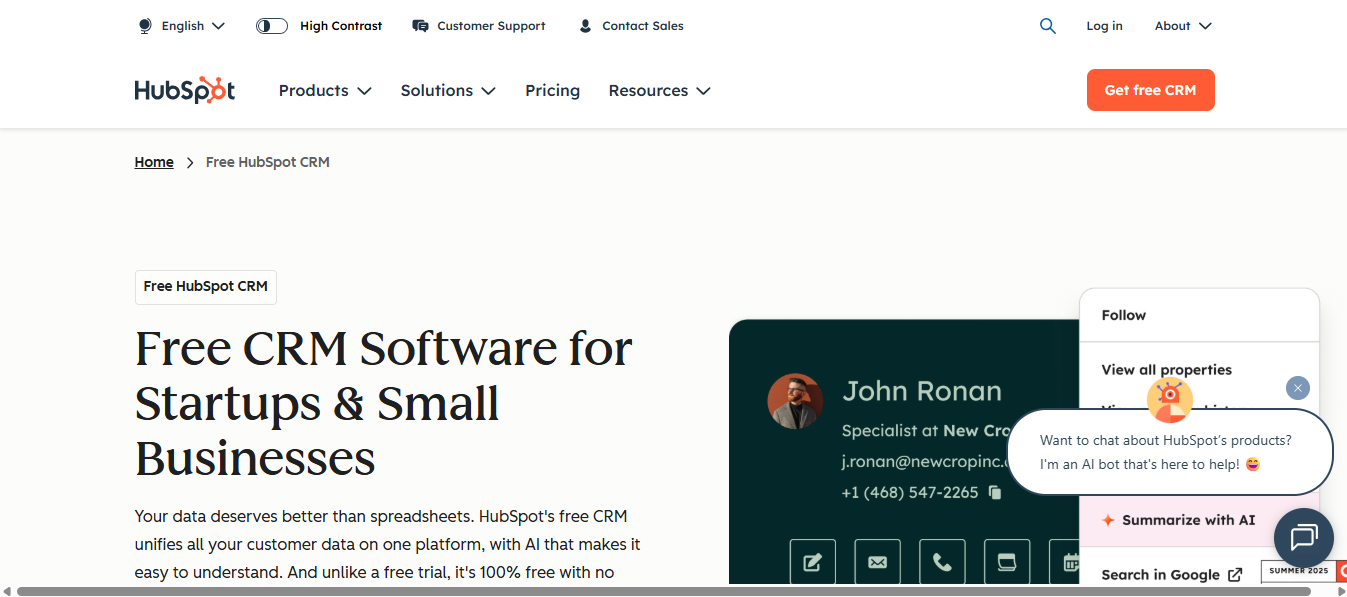Click the Log in link
Screen dimensions: 1347x597
1104,26
